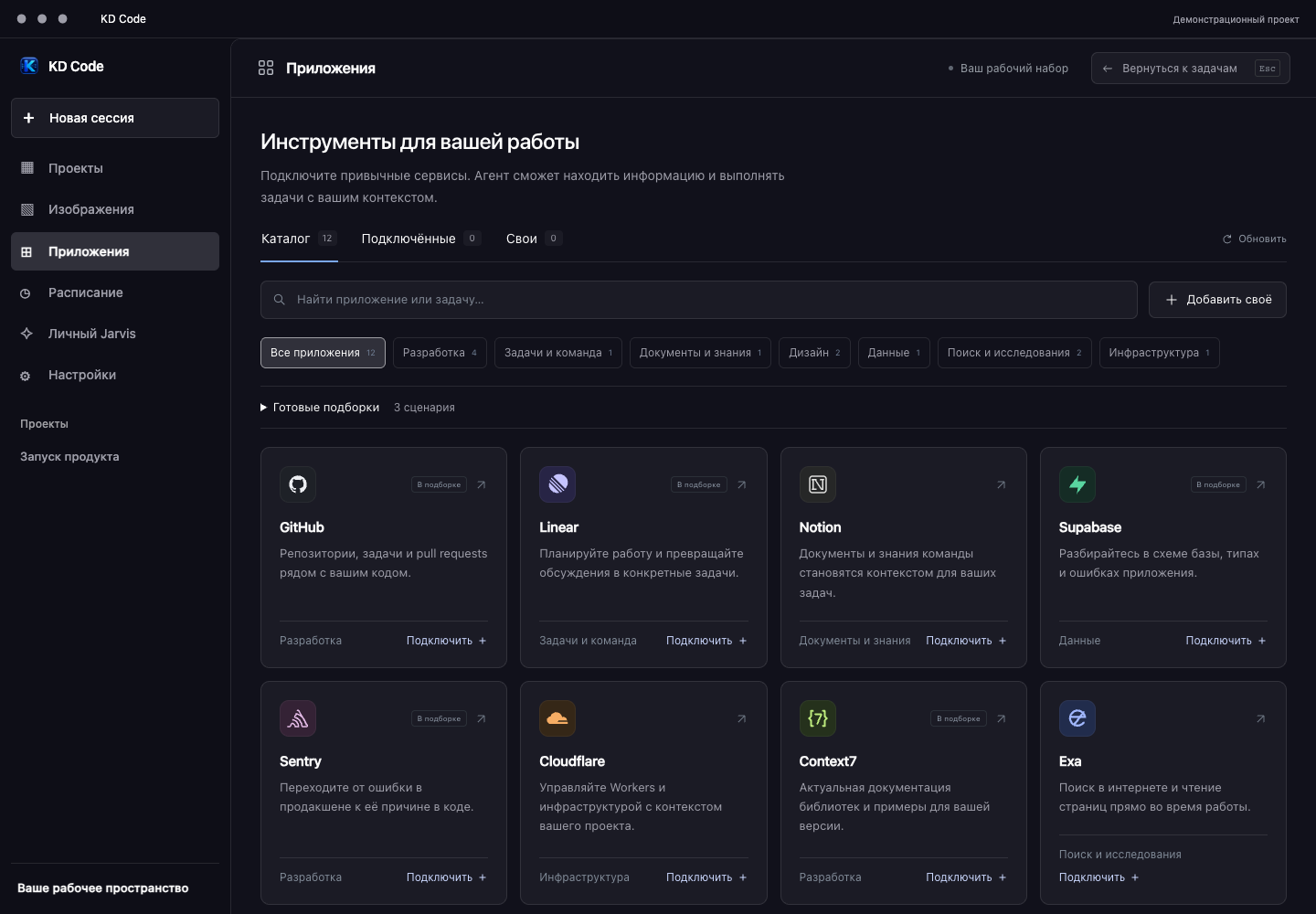
Task: Click the Notion app icon
Action: pos(818,484)
